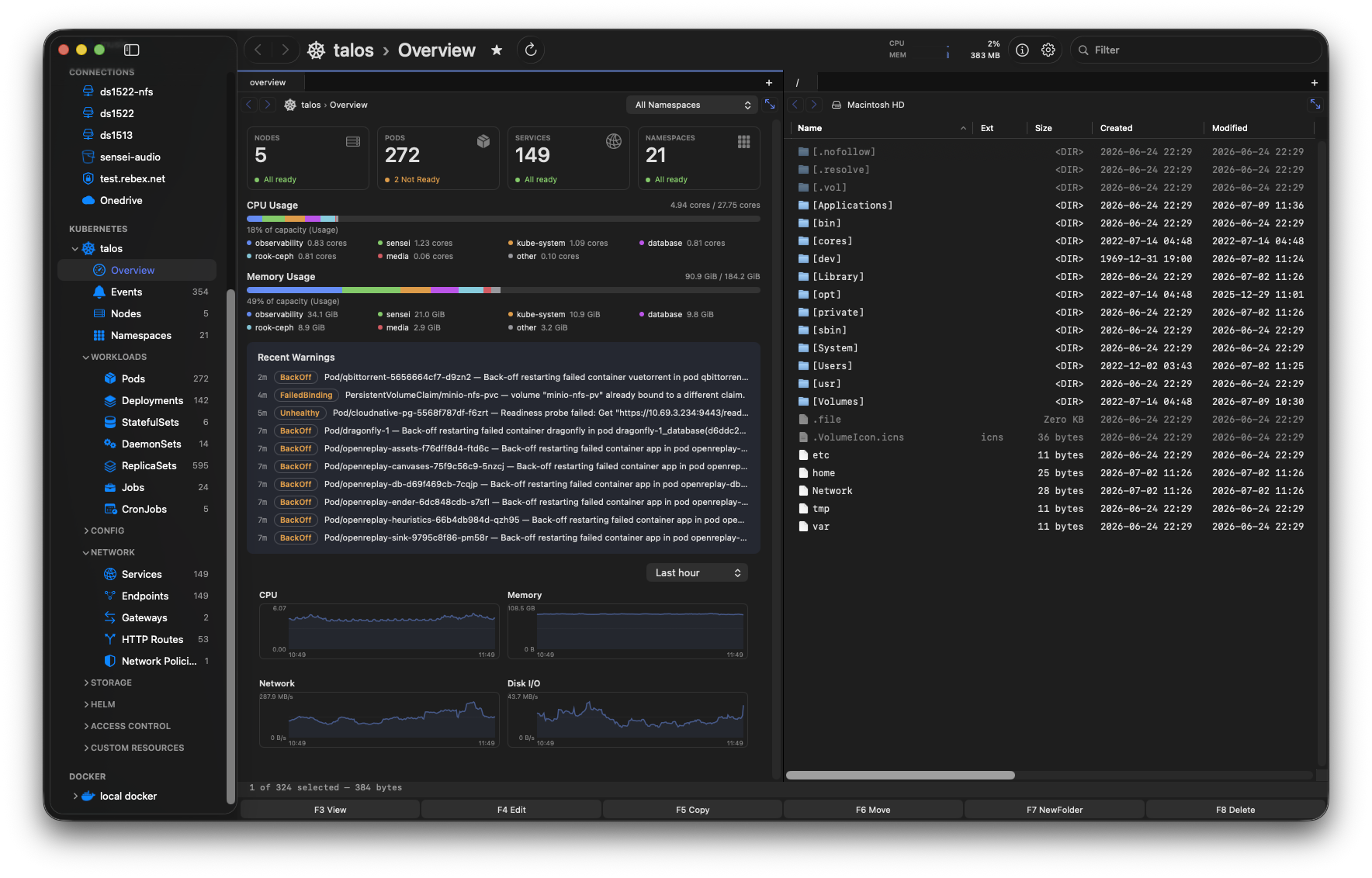Select the .VolumeIcon.icns file
The width and height of the screenshot is (1372, 878).
tap(1052, 437)
